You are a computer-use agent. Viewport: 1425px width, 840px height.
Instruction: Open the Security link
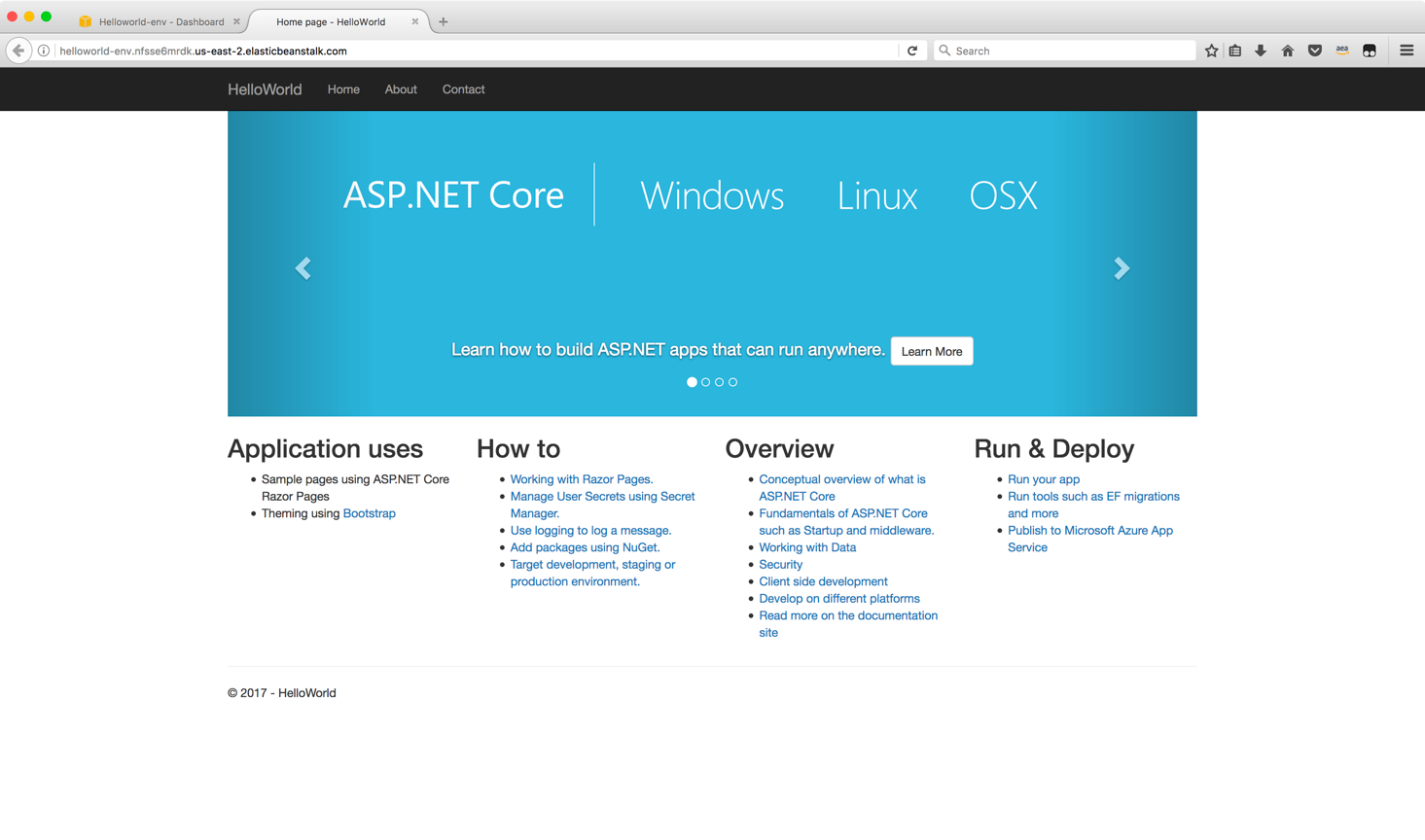tap(781, 565)
